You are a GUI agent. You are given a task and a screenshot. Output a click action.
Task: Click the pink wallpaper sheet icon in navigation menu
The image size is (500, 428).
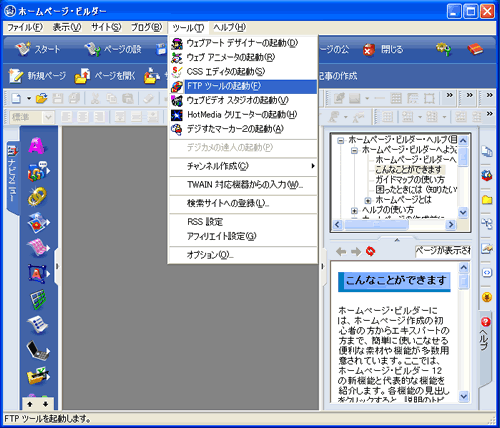coord(38,248)
